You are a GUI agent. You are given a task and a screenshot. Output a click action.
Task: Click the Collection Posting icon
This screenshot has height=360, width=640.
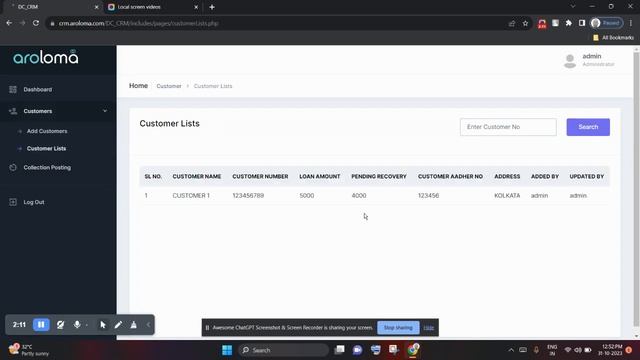(x=13, y=167)
